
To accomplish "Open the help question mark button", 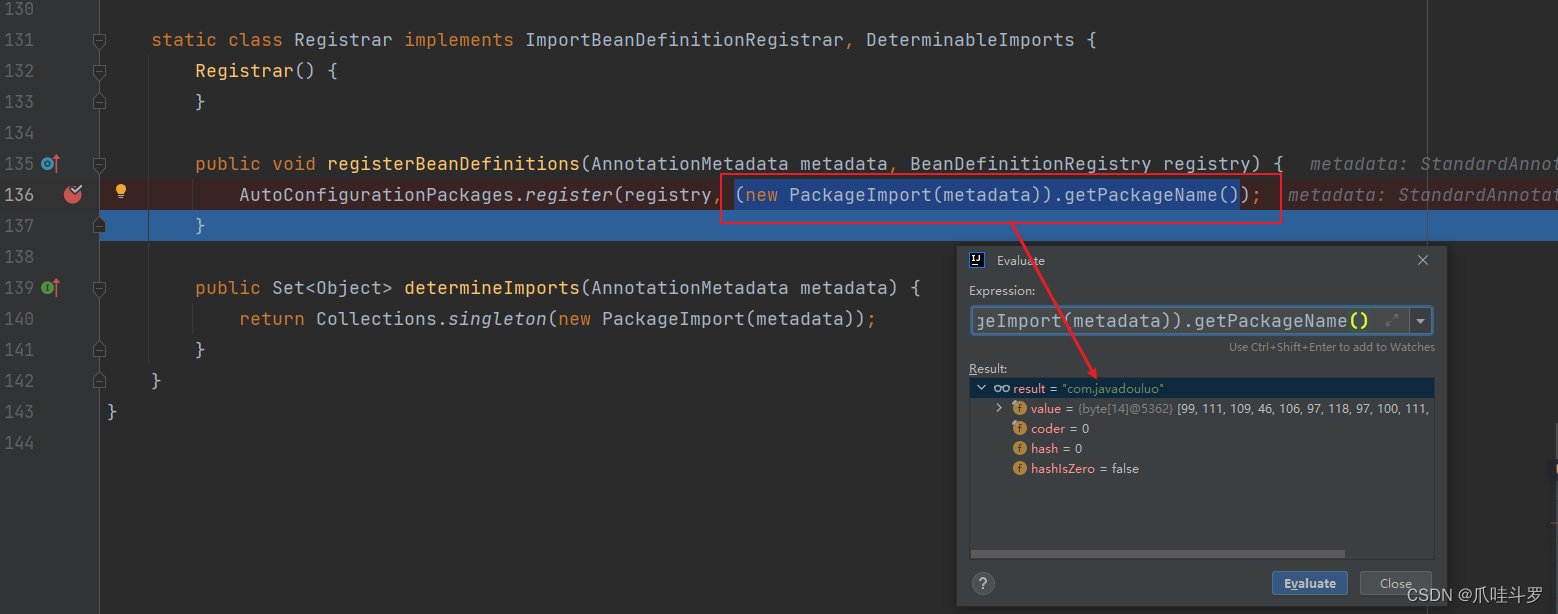I will [983, 584].
